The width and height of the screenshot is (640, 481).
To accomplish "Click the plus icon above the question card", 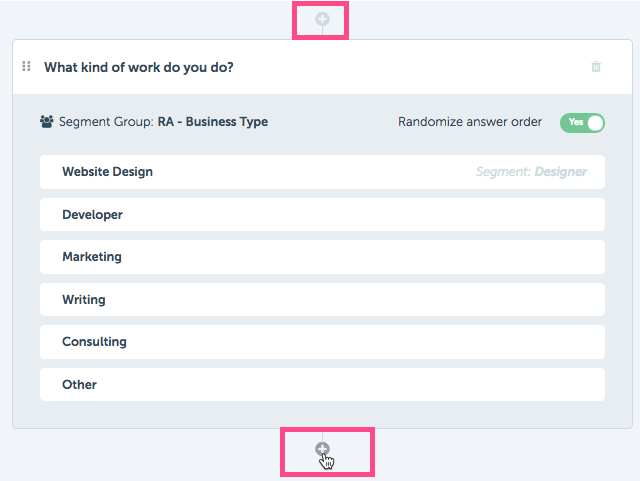I will coord(322,19).
